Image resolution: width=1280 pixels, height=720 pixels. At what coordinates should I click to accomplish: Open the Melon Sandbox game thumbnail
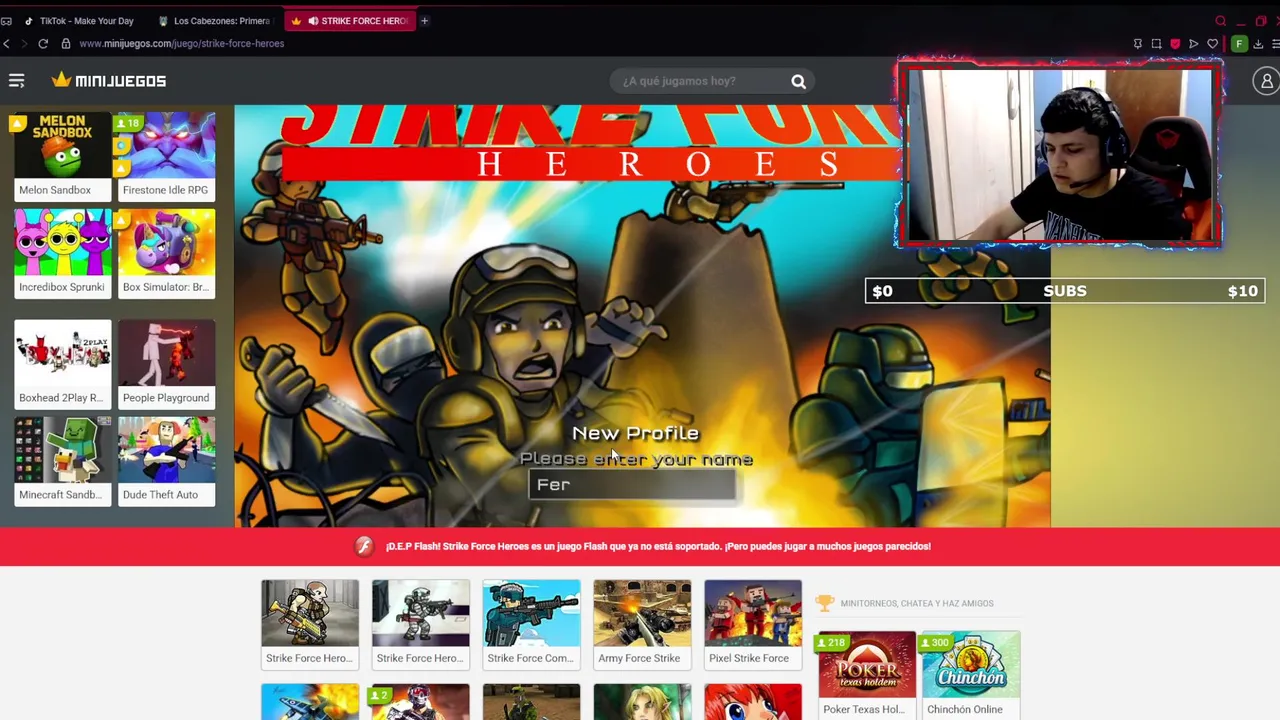[x=62, y=156]
